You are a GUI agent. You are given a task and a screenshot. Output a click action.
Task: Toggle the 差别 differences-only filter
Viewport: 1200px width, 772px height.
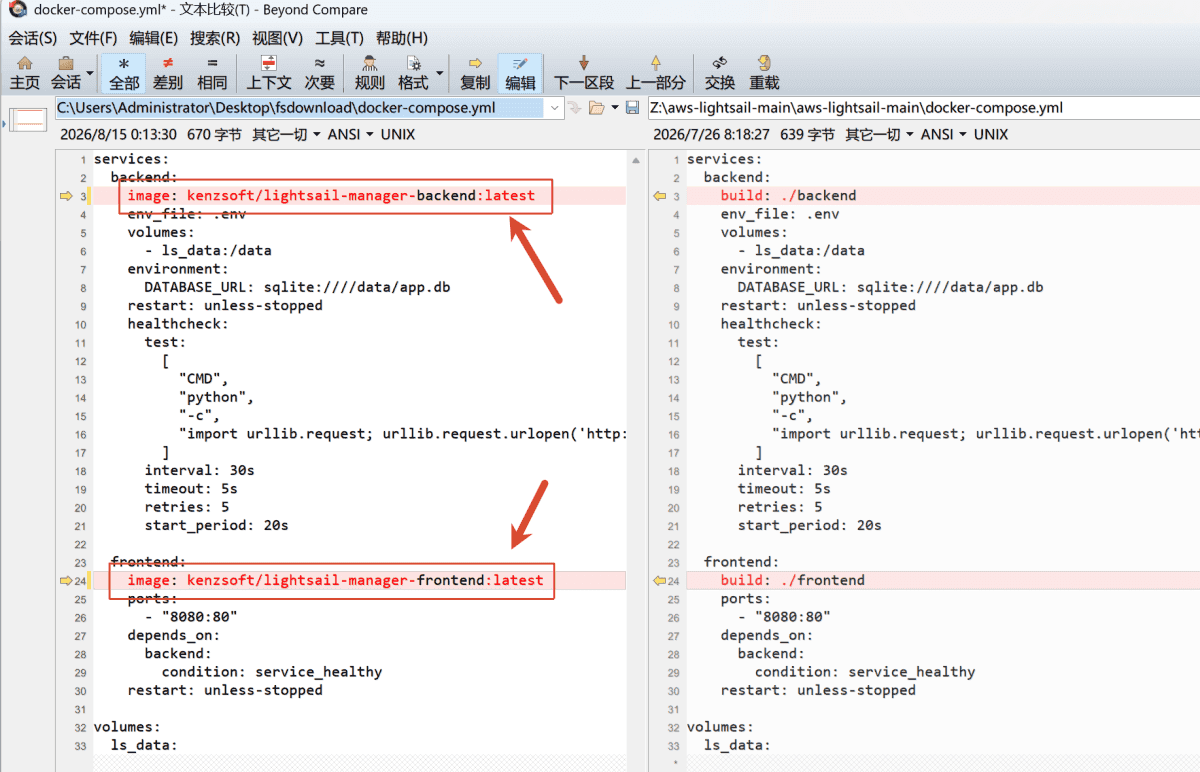pyautogui.click(x=168, y=73)
